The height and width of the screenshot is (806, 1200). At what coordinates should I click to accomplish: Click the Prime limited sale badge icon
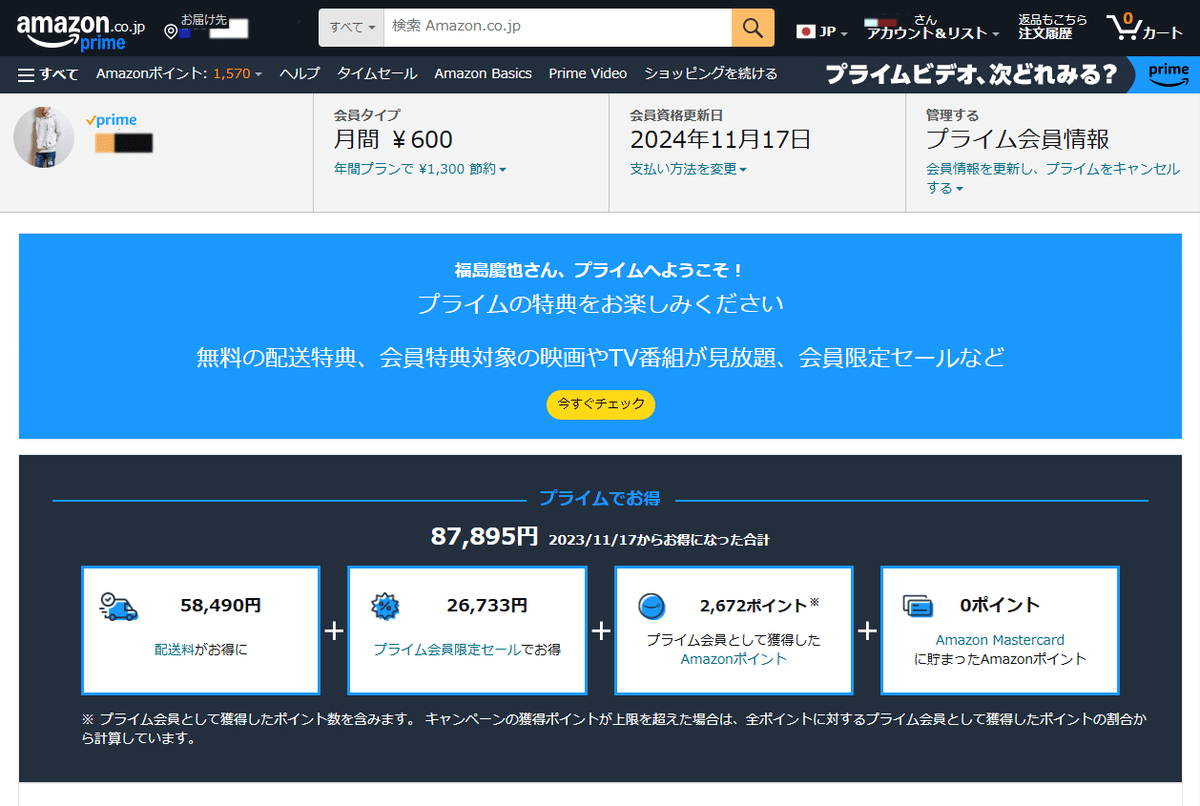[387, 604]
